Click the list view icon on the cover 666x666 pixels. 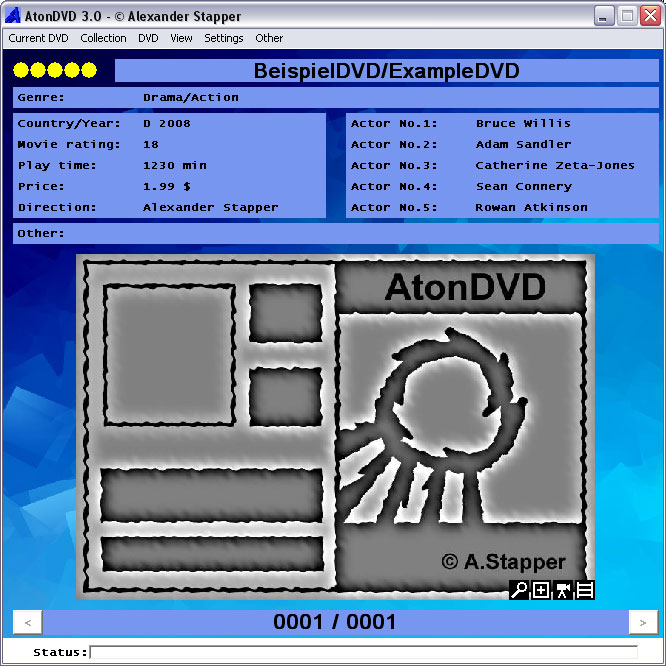pos(584,590)
